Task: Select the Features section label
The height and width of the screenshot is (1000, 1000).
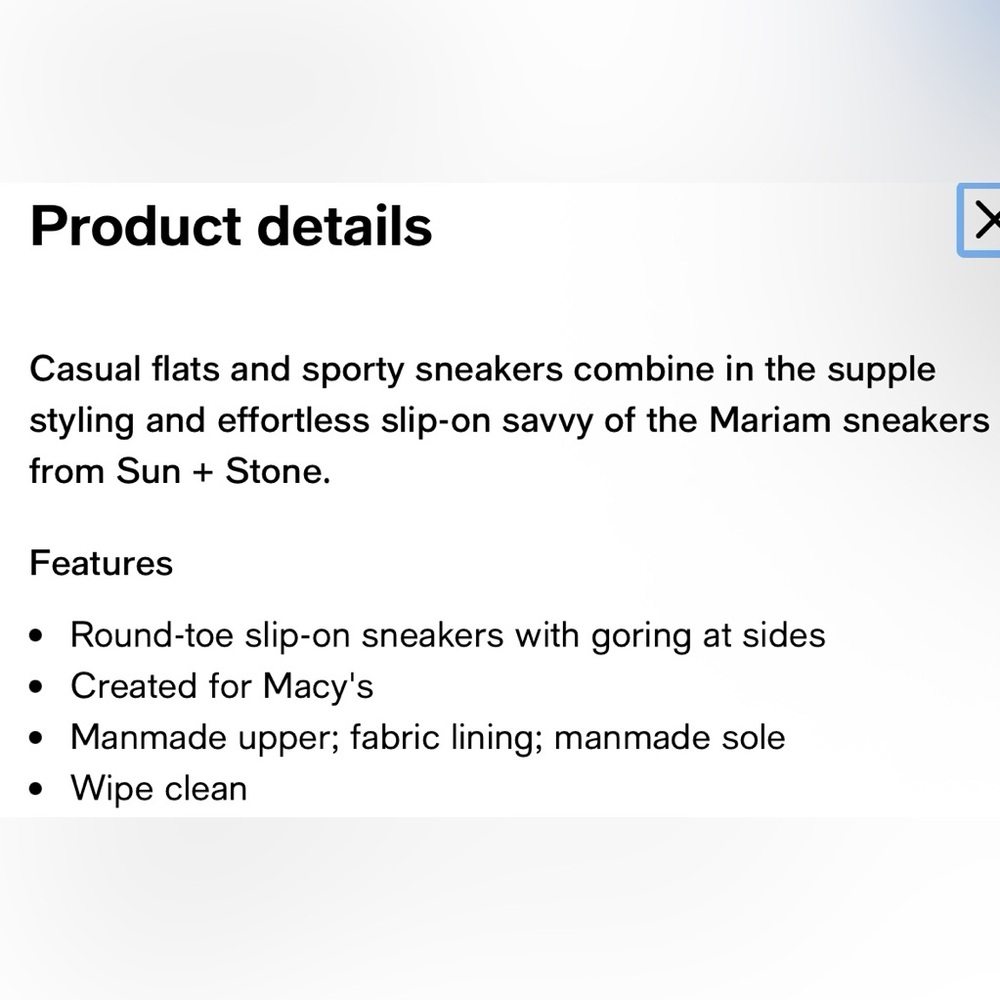Action: tap(101, 563)
